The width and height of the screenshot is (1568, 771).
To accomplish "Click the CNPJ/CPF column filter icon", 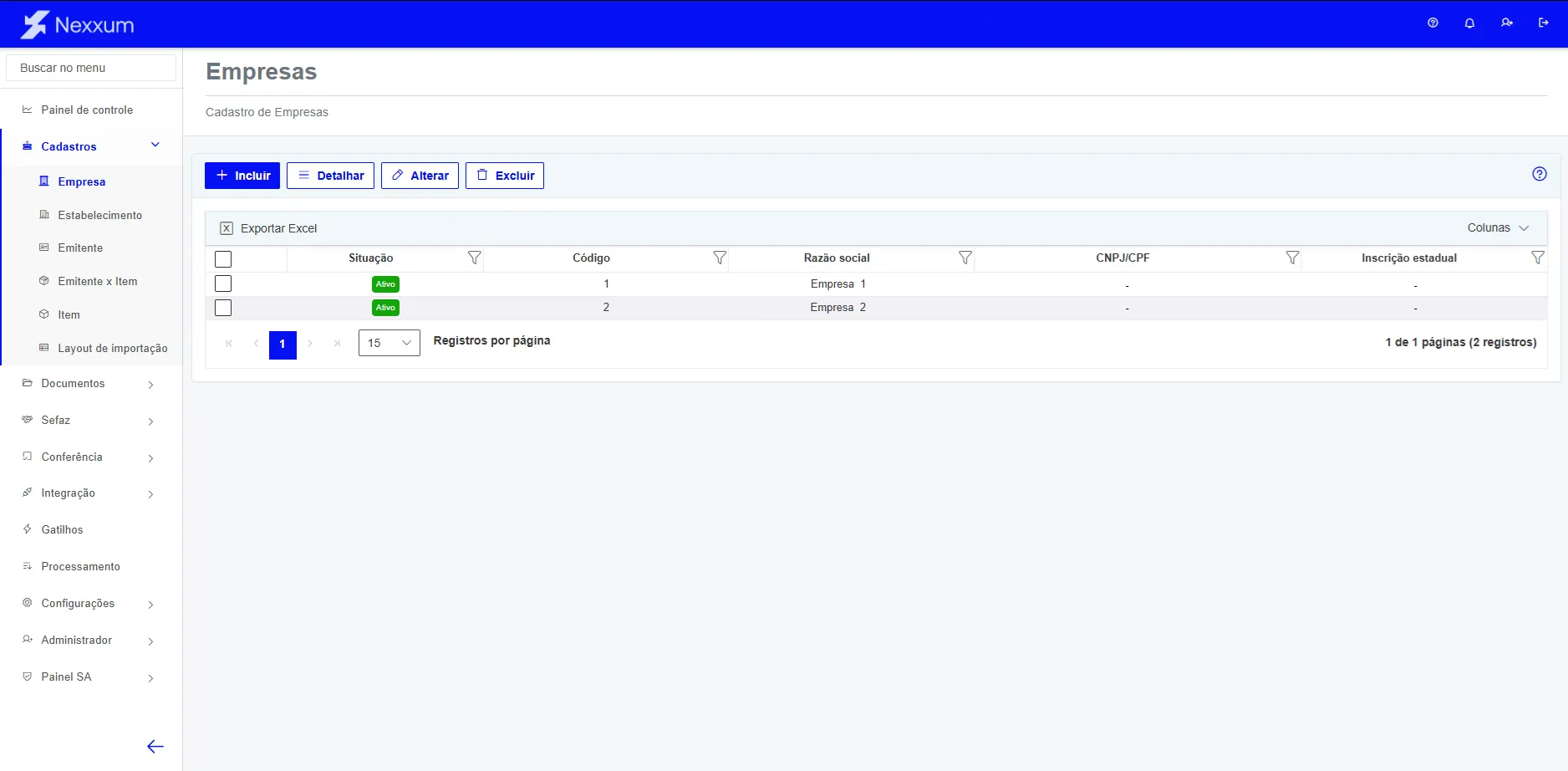I will click(x=1292, y=258).
